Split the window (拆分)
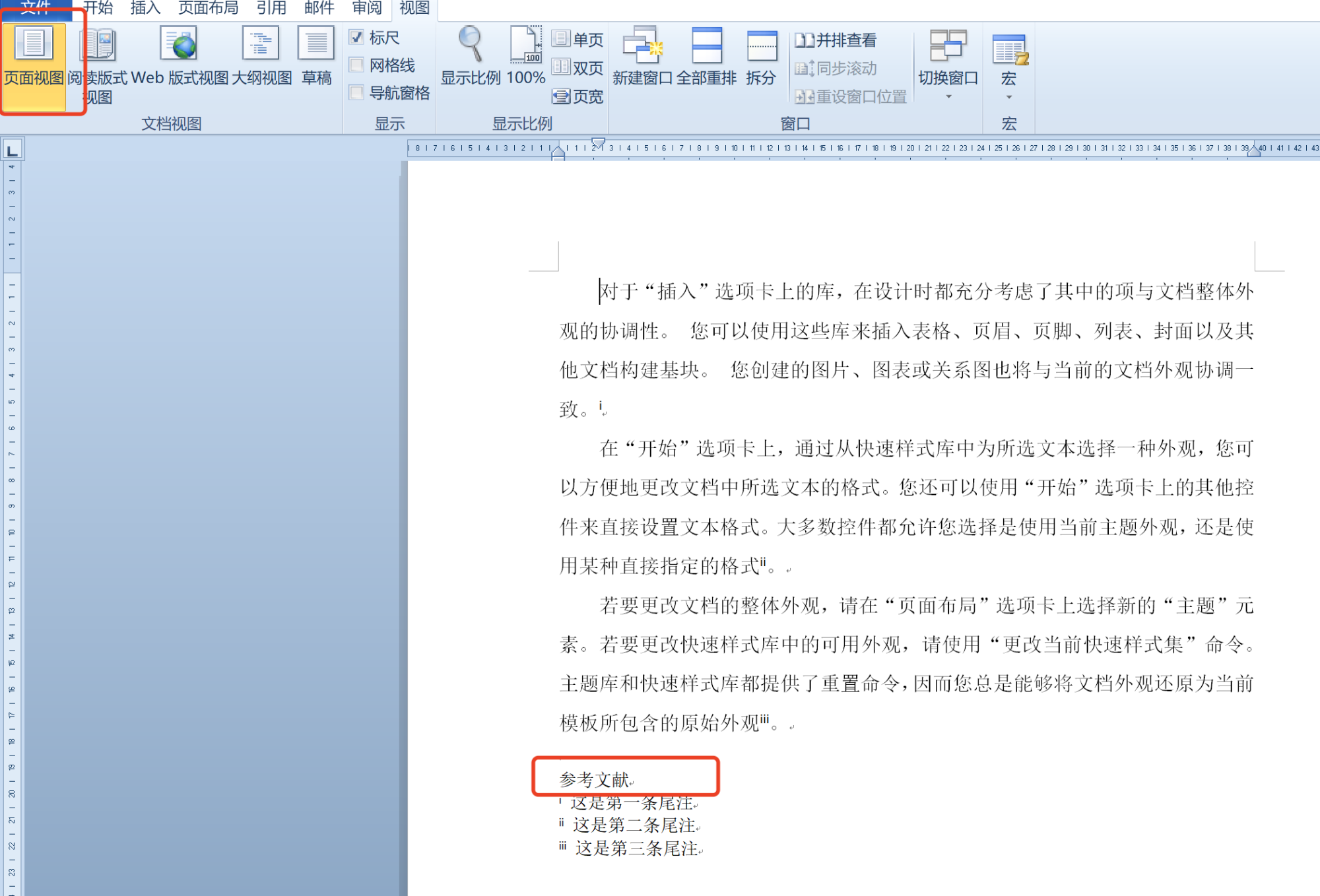The width and height of the screenshot is (1320, 896). coord(761,58)
